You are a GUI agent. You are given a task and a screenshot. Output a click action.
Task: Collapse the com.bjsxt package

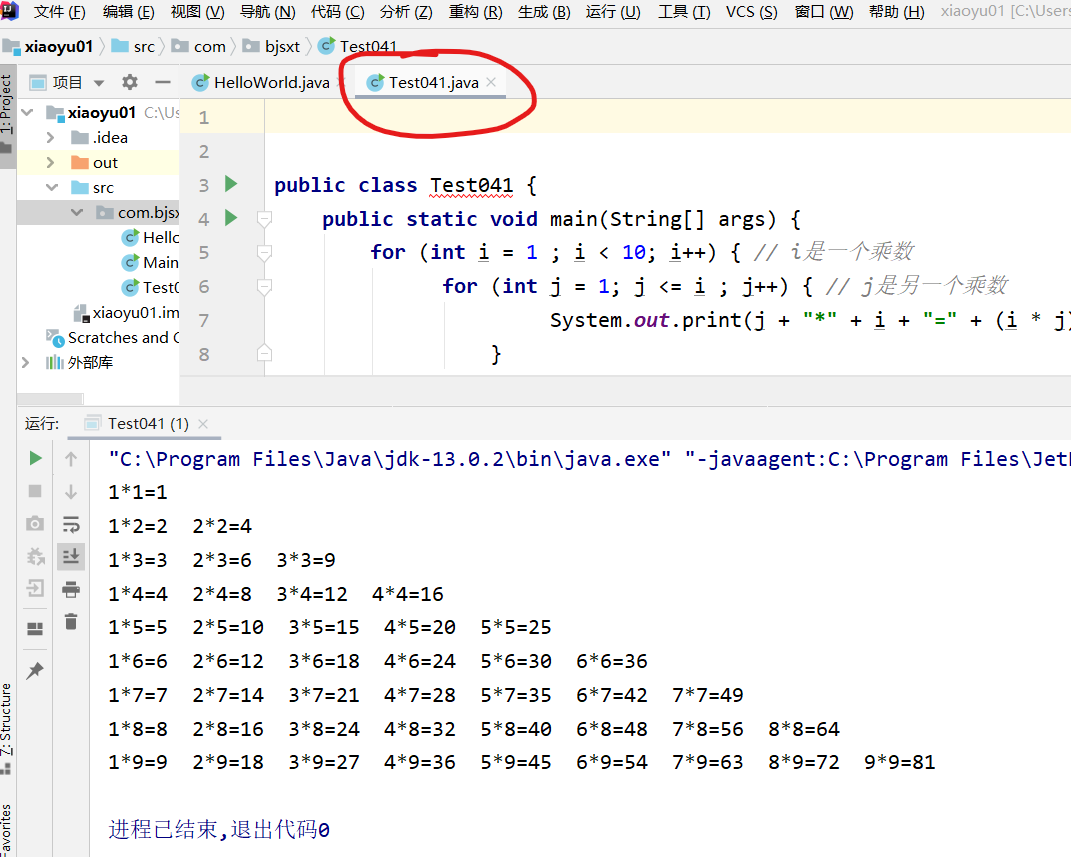click(x=76, y=212)
